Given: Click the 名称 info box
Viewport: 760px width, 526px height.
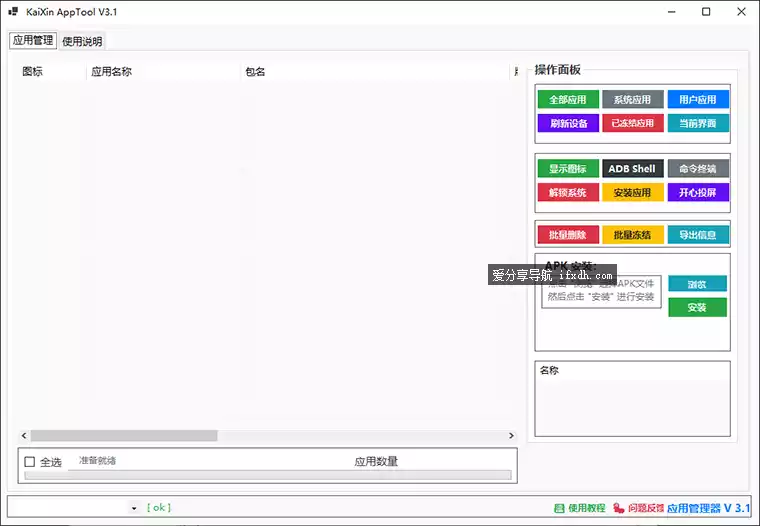Looking at the screenshot, I should (x=633, y=398).
